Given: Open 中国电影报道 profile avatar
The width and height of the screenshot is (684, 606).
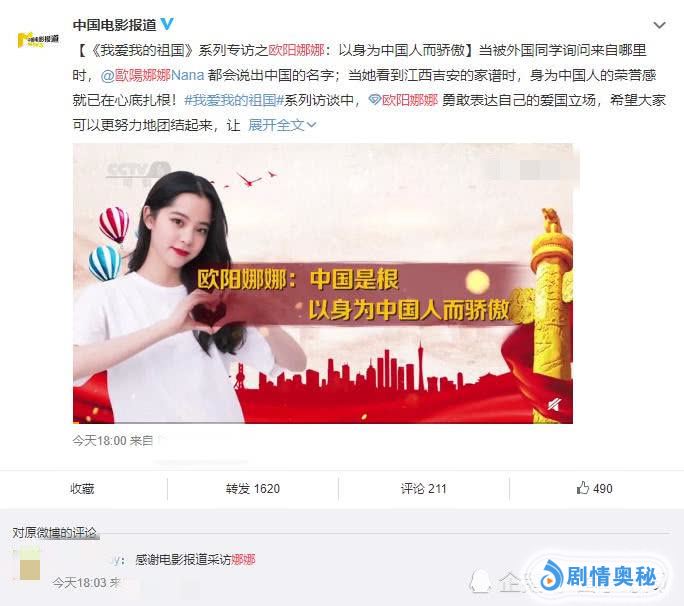Looking at the screenshot, I should (x=38, y=40).
